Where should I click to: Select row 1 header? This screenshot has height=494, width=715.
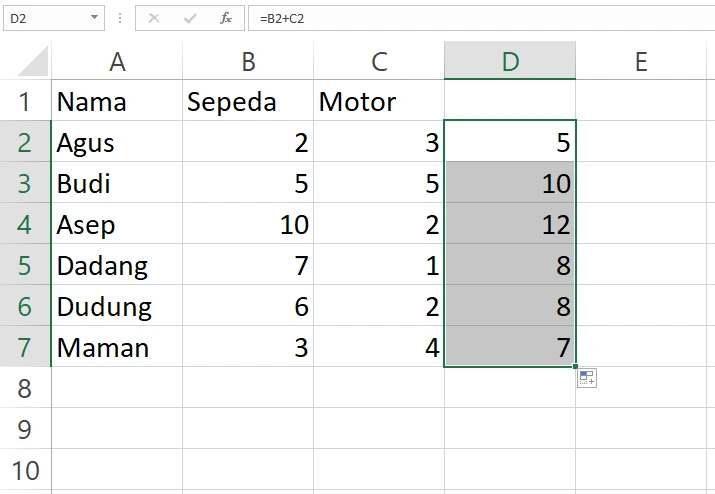tap(25, 101)
